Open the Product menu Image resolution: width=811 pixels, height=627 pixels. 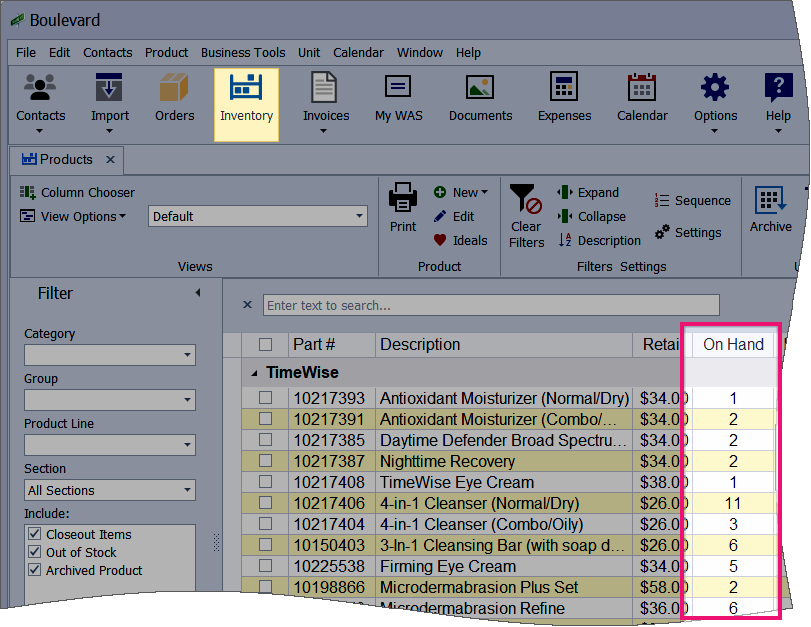(x=166, y=53)
